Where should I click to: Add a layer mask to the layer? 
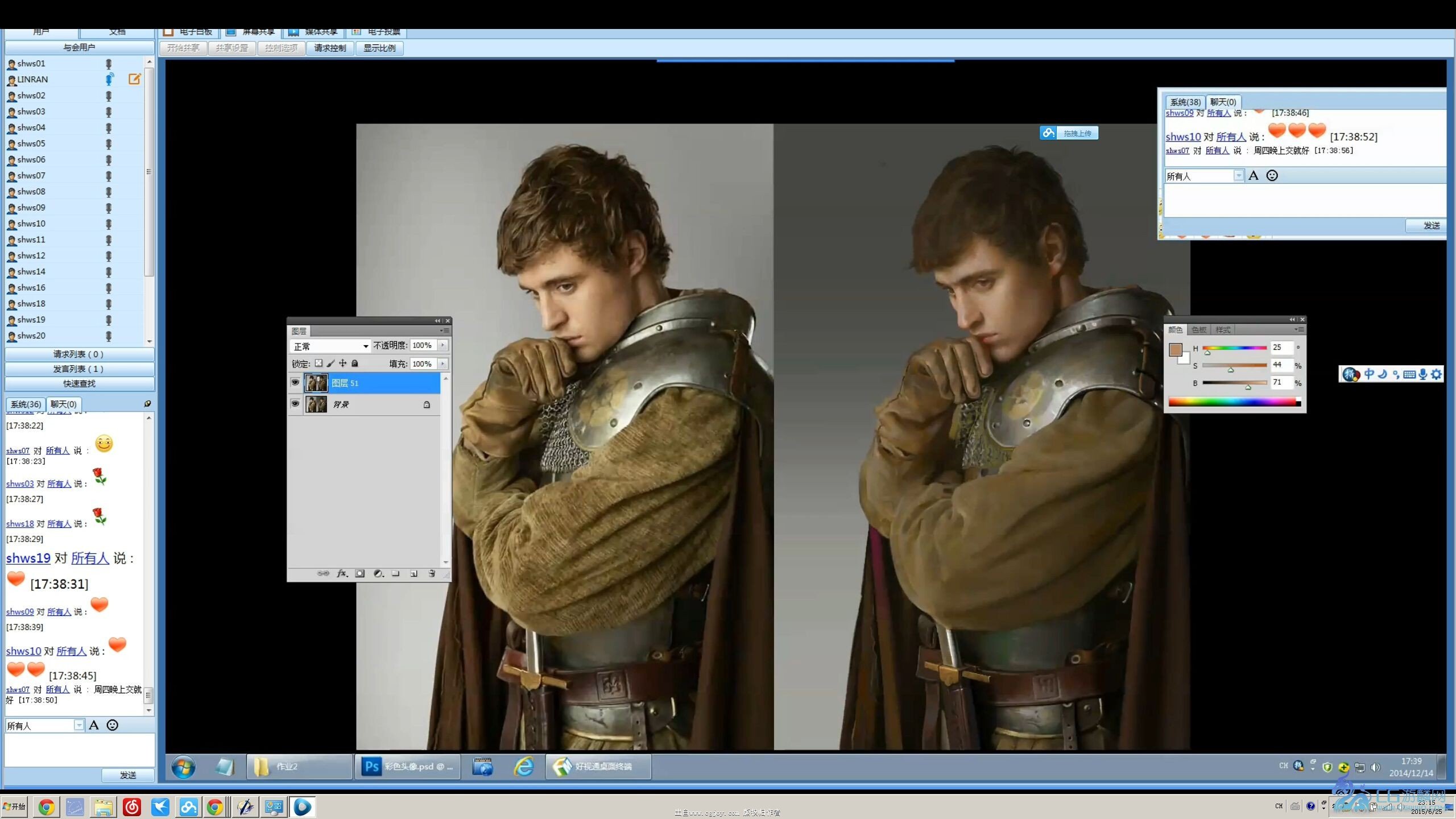[x=360, y=573]
